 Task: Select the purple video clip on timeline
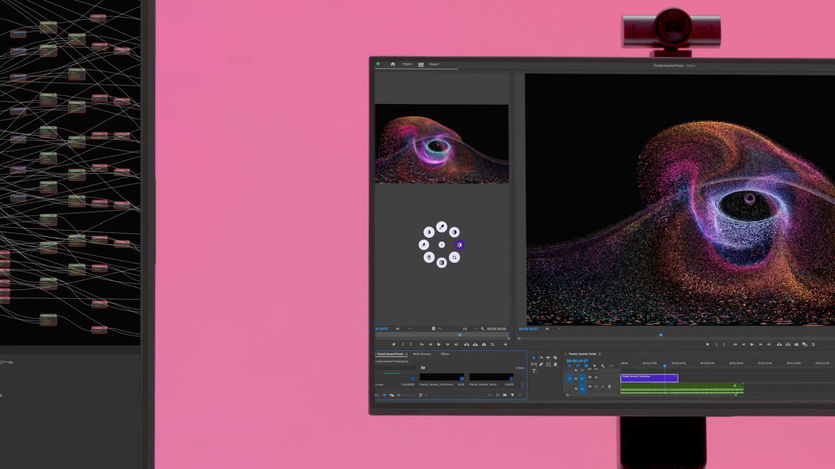click(x=649, y=378)
